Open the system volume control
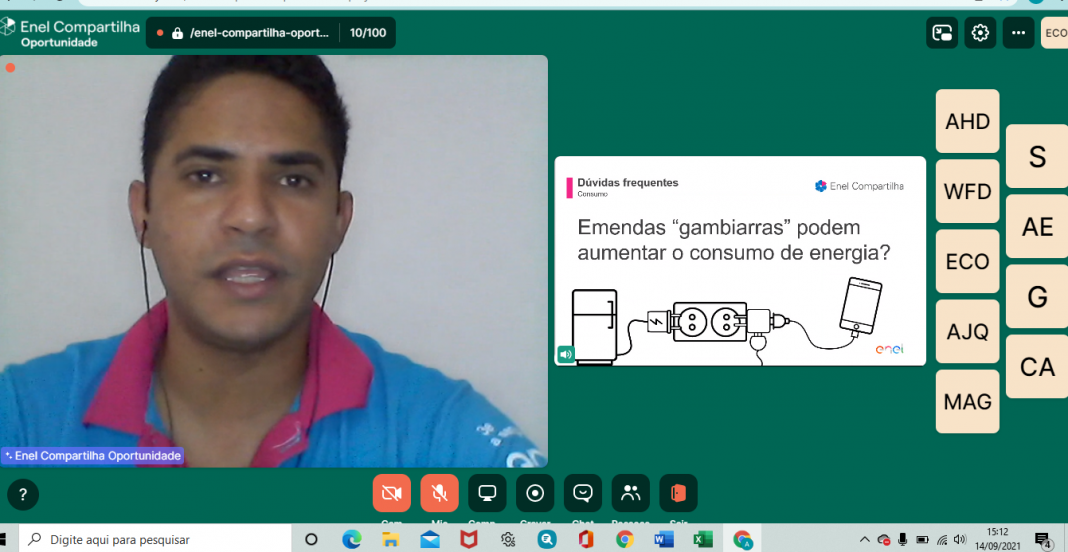The height and width of the screenshot is (552, 1068). pyautogui.click(x=960, y=539)
